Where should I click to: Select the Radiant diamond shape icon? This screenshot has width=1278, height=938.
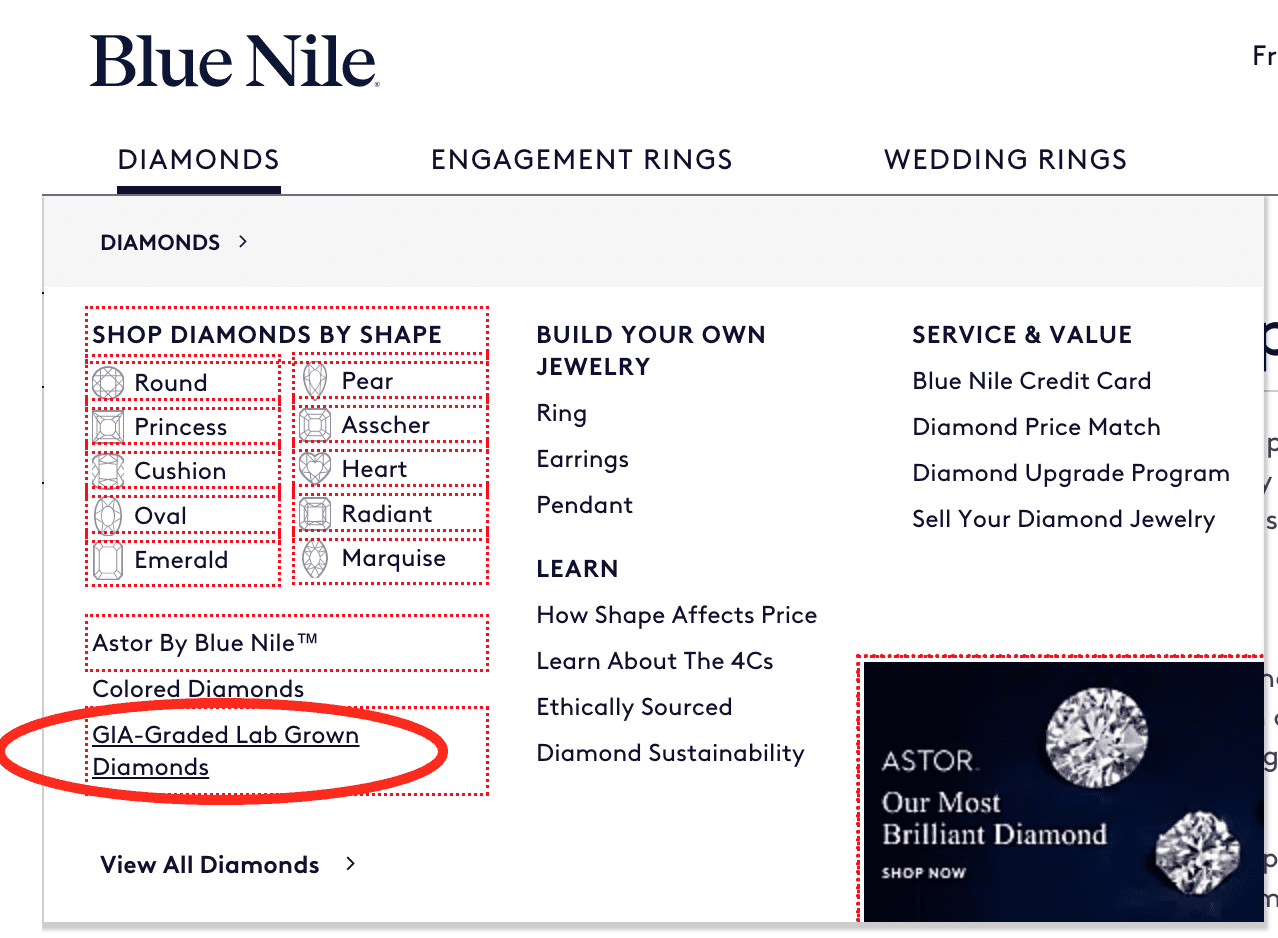[316, 512]
